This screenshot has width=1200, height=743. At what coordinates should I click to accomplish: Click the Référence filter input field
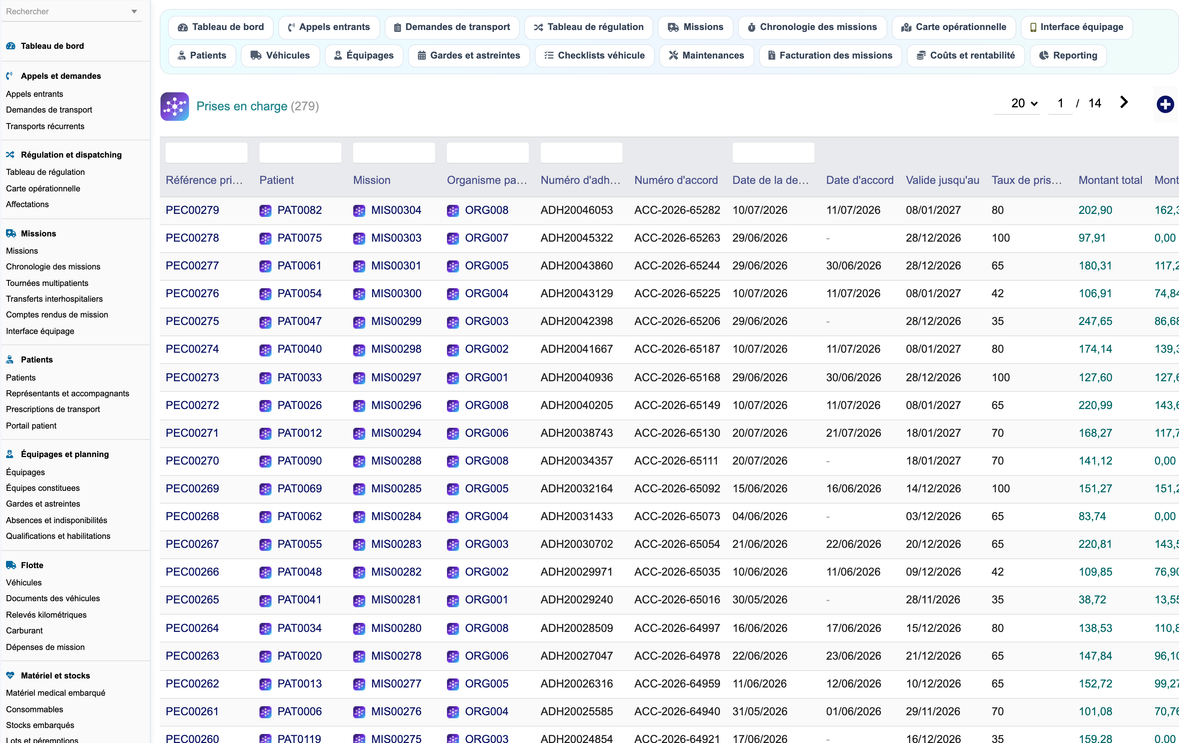point(206,153)
